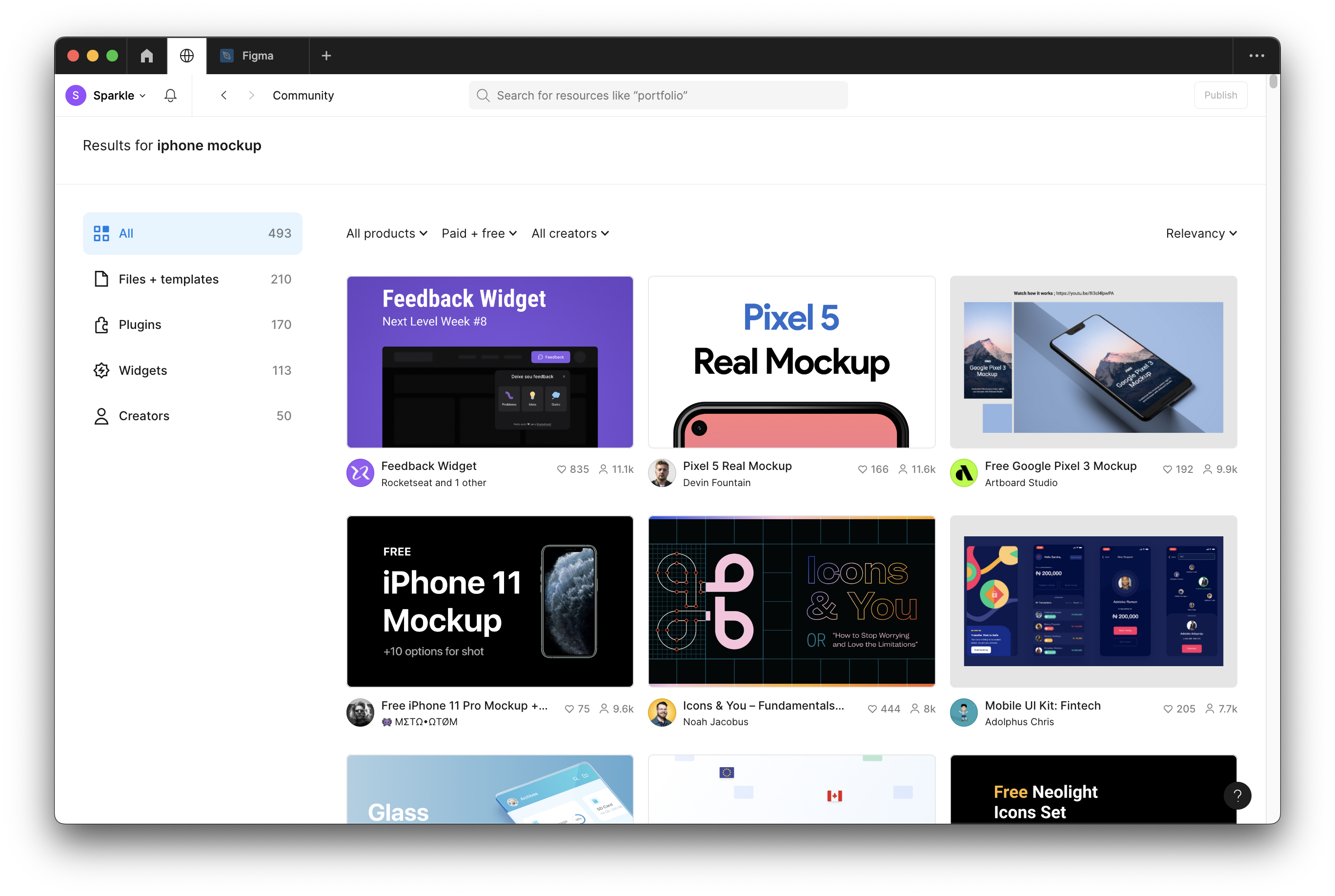The width and height of the screenshot is (1335, 896).
Task: Click the new tab plus icon
Action: tap(326, 56)
